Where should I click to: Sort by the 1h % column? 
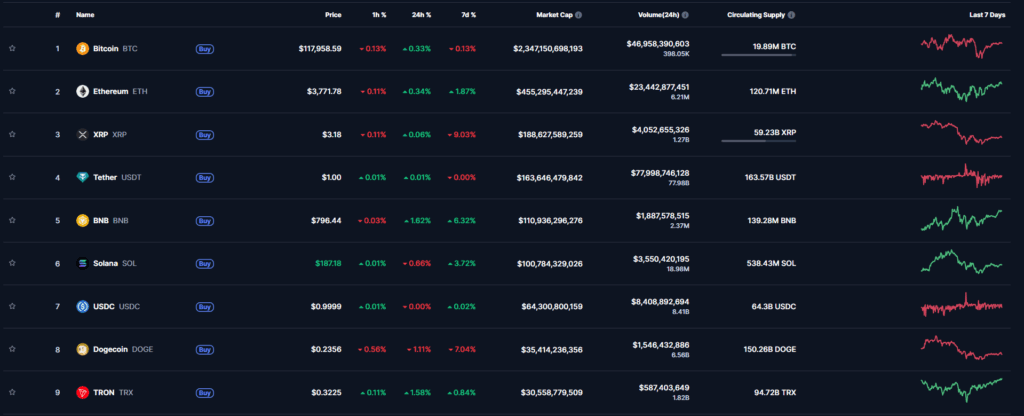click(x=378, y=14)
